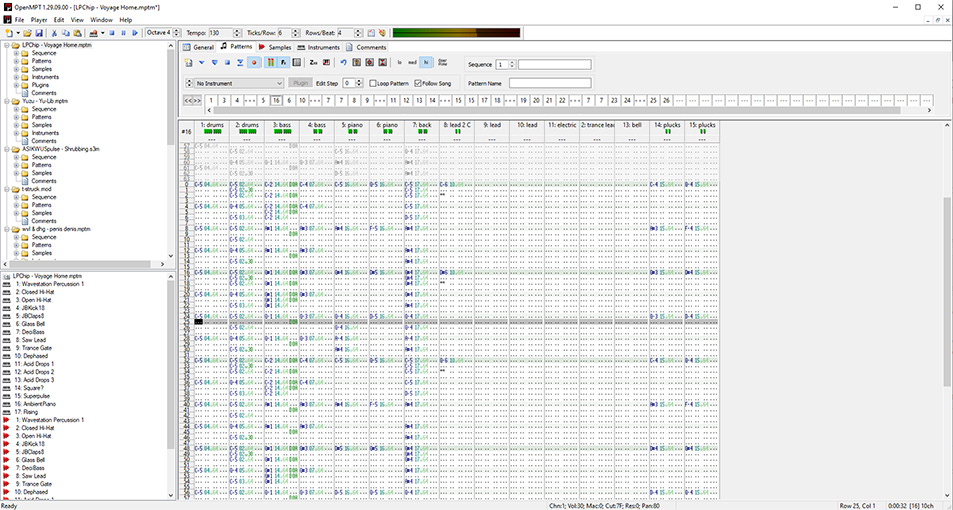
Task: Collapse the Yuzu - Yu-Lib.mptm tree node
Action: 7,101
